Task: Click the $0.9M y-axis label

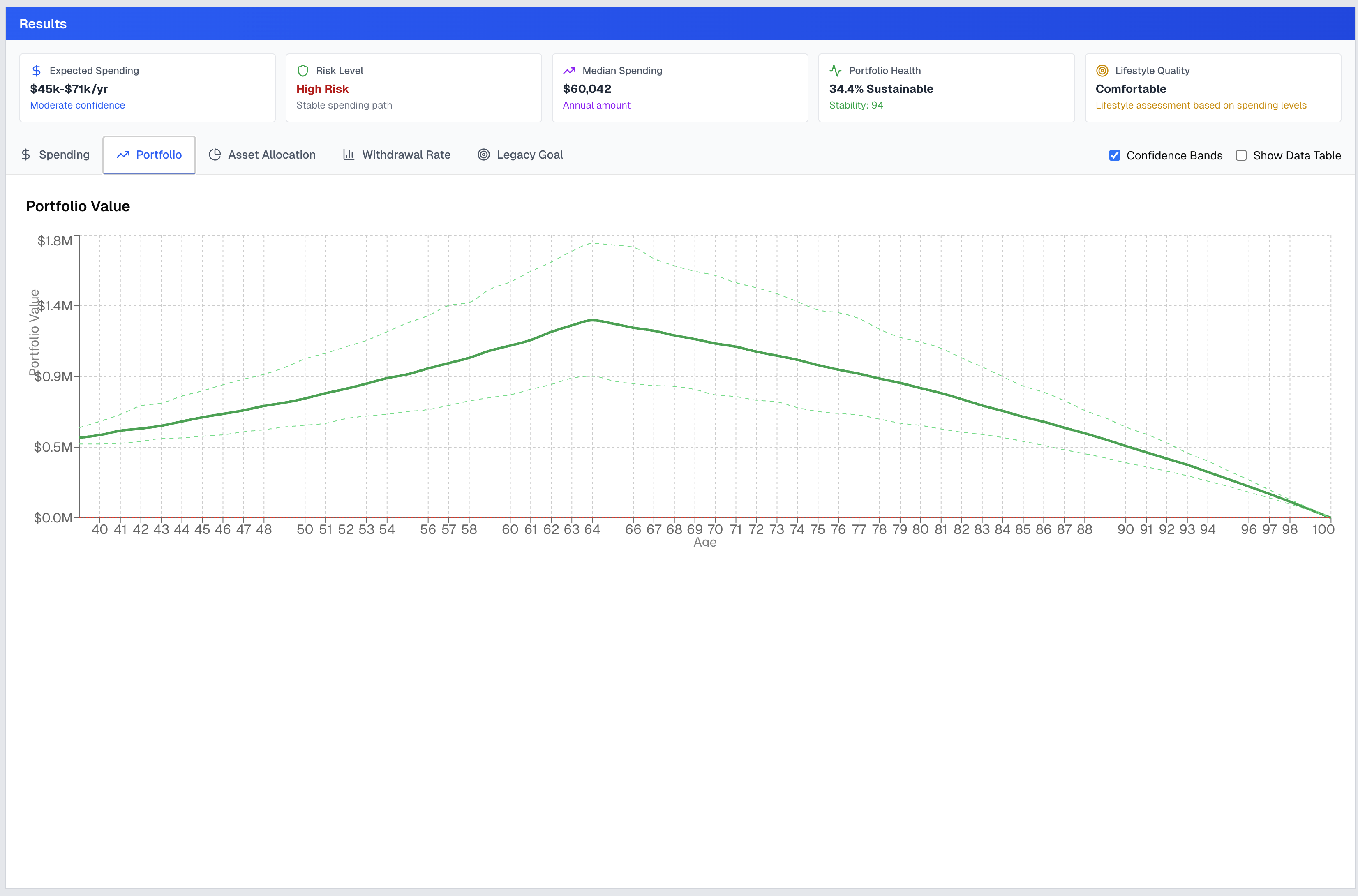Action: coord(53,376)
